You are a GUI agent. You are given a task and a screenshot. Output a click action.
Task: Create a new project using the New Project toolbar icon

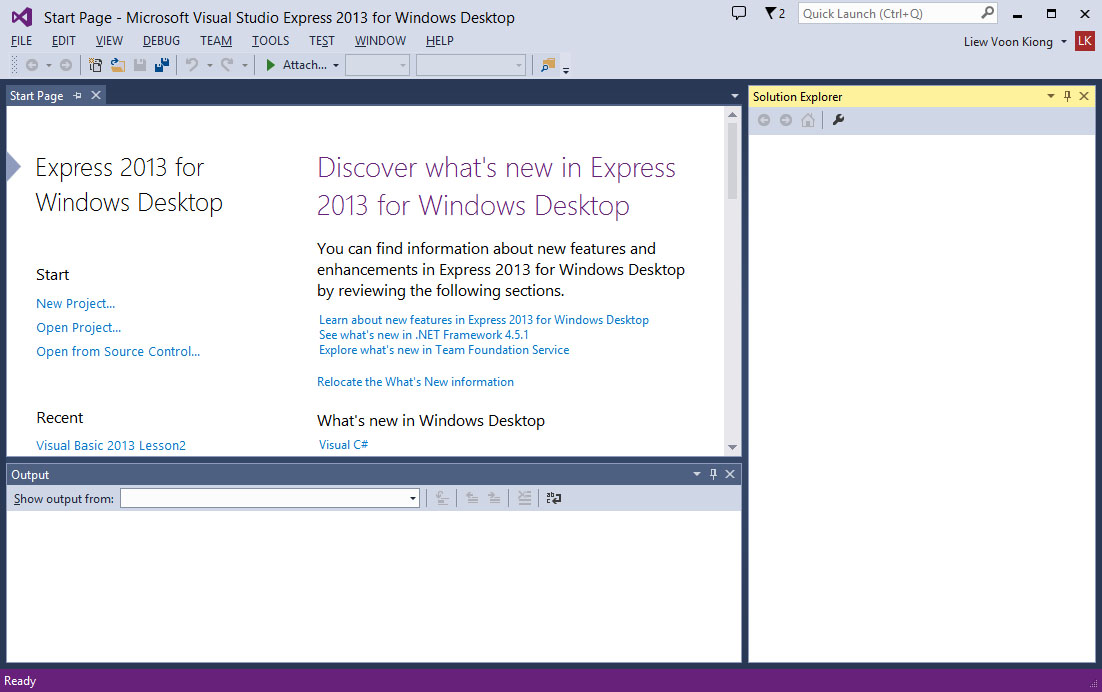[95, 64]
